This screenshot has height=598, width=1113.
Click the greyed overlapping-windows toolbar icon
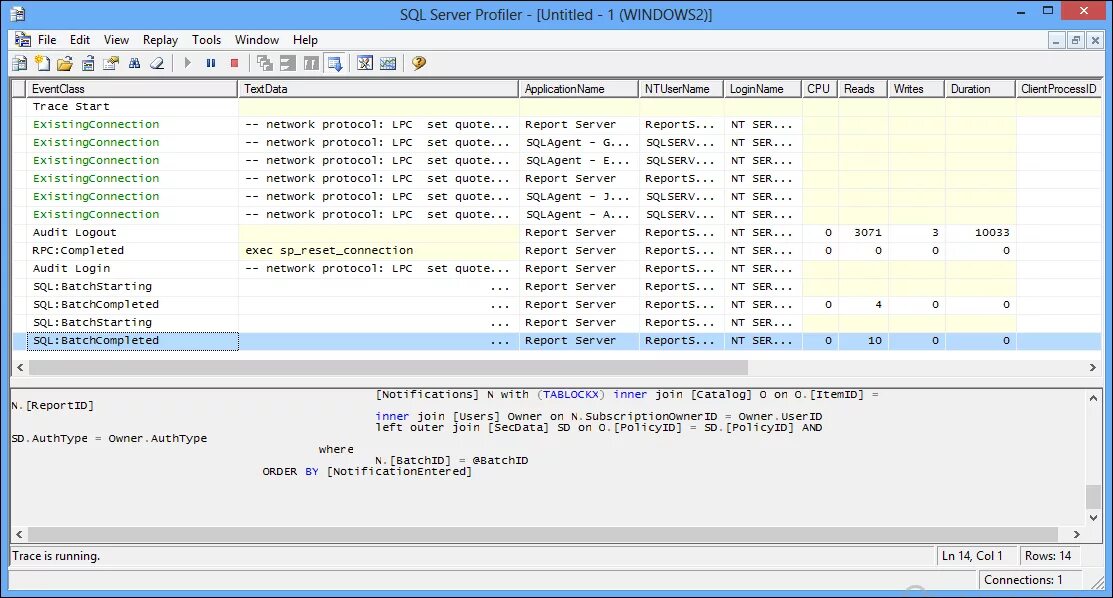[x=265, y=63]
